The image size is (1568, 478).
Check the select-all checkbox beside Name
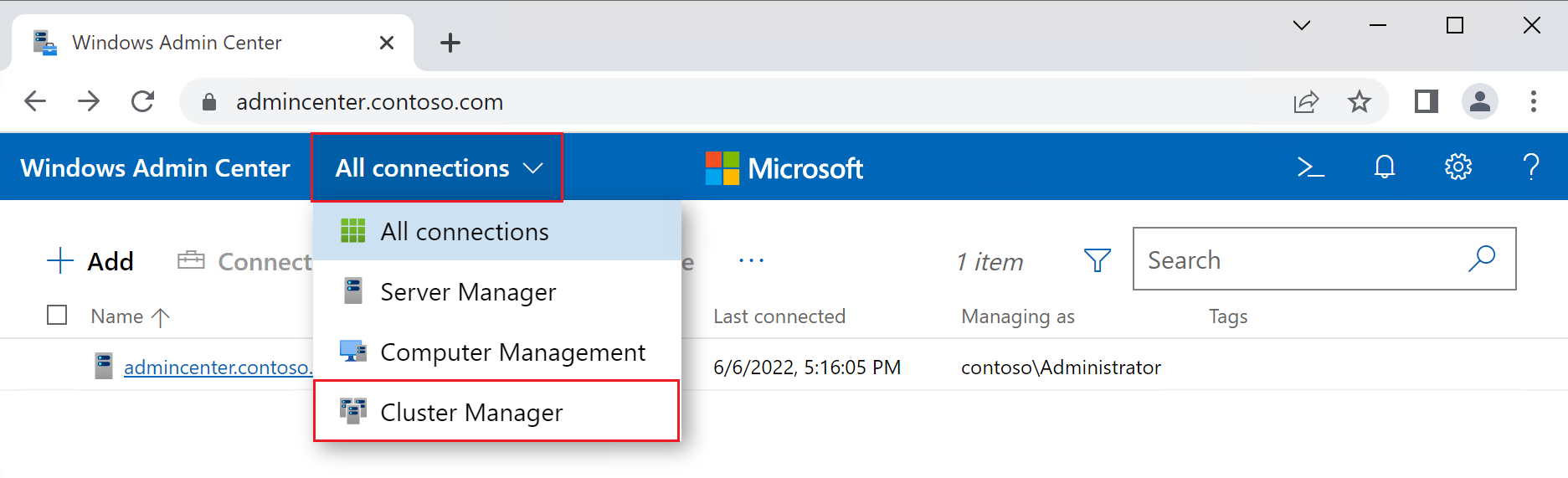click(57, 315)
